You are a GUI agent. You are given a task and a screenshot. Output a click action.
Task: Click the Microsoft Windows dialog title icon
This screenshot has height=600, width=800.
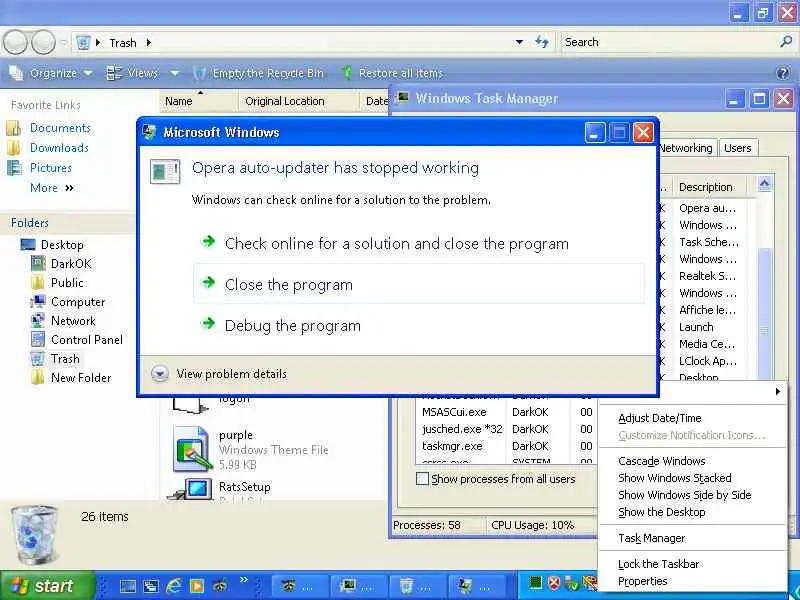149,132
